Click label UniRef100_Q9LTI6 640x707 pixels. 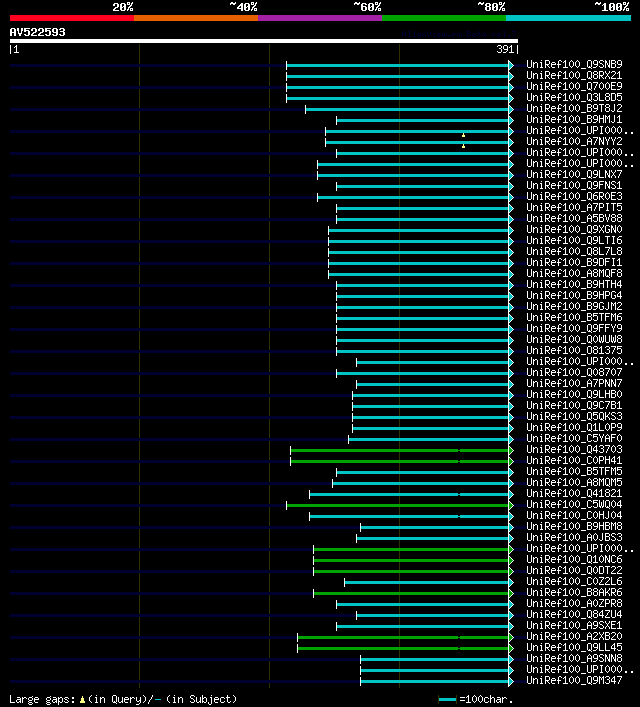click(574, 240)
